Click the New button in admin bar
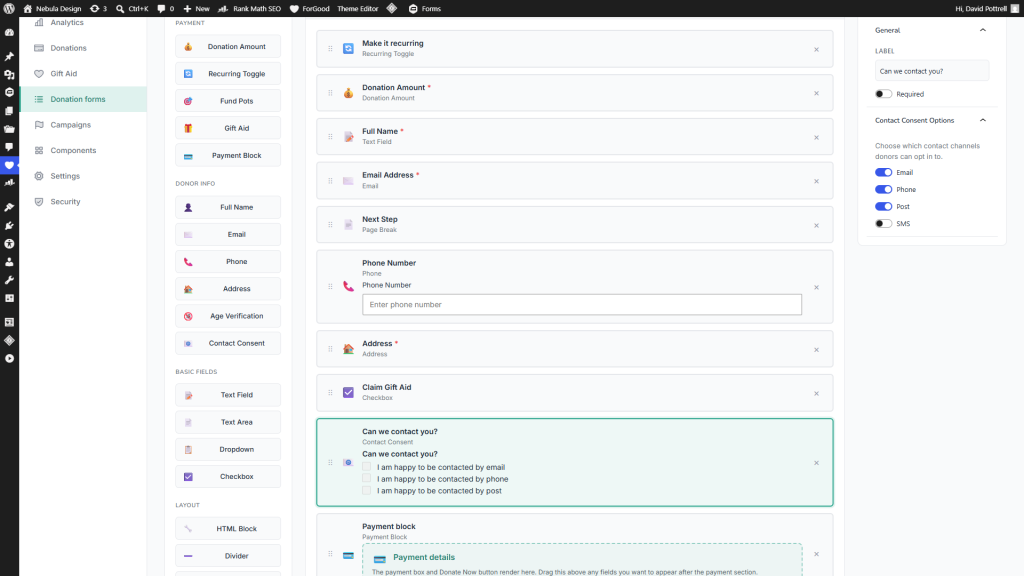The height and width of the screenshot is (576, 1024). pos(196,8)
